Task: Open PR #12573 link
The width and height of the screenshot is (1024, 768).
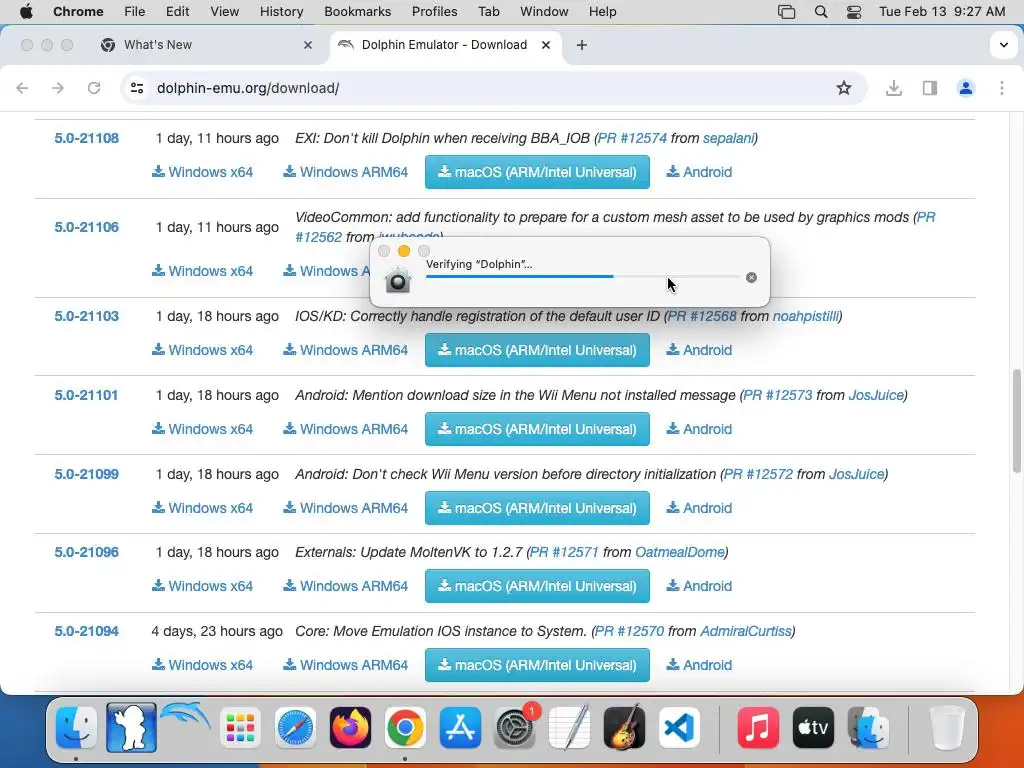Action: point(778,395)
